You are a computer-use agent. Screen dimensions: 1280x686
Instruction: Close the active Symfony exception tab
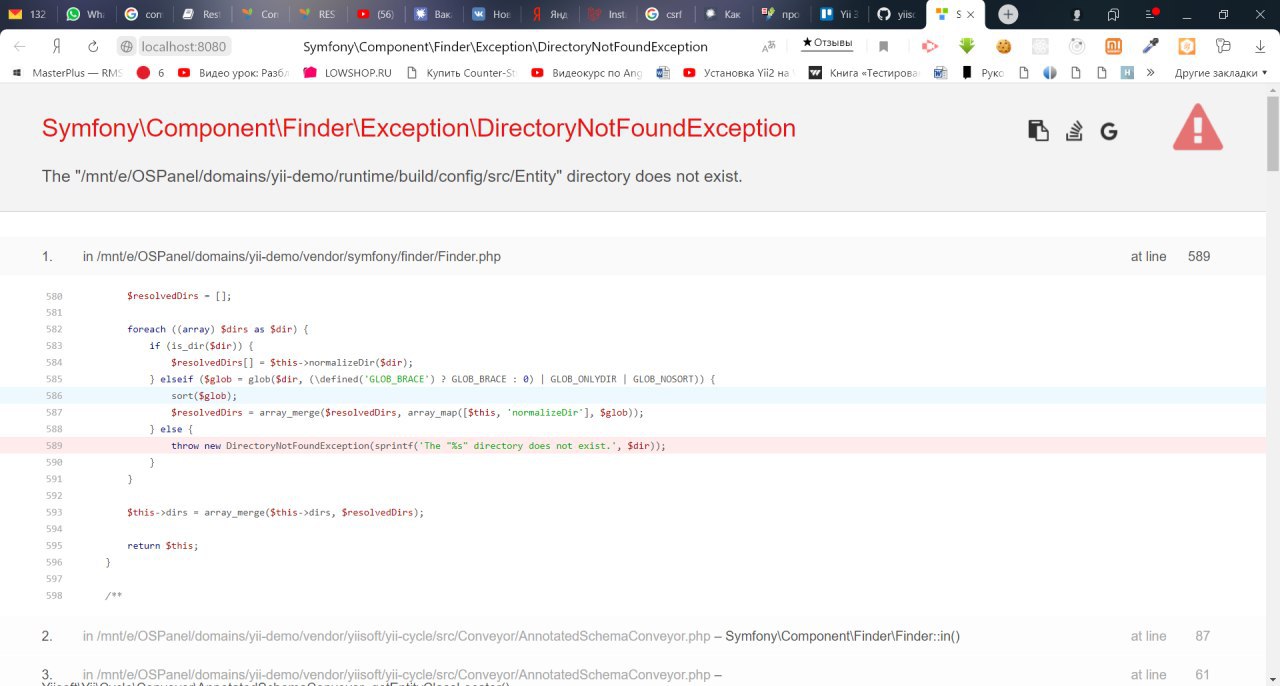pyautogui.click(x=970, y=14)
